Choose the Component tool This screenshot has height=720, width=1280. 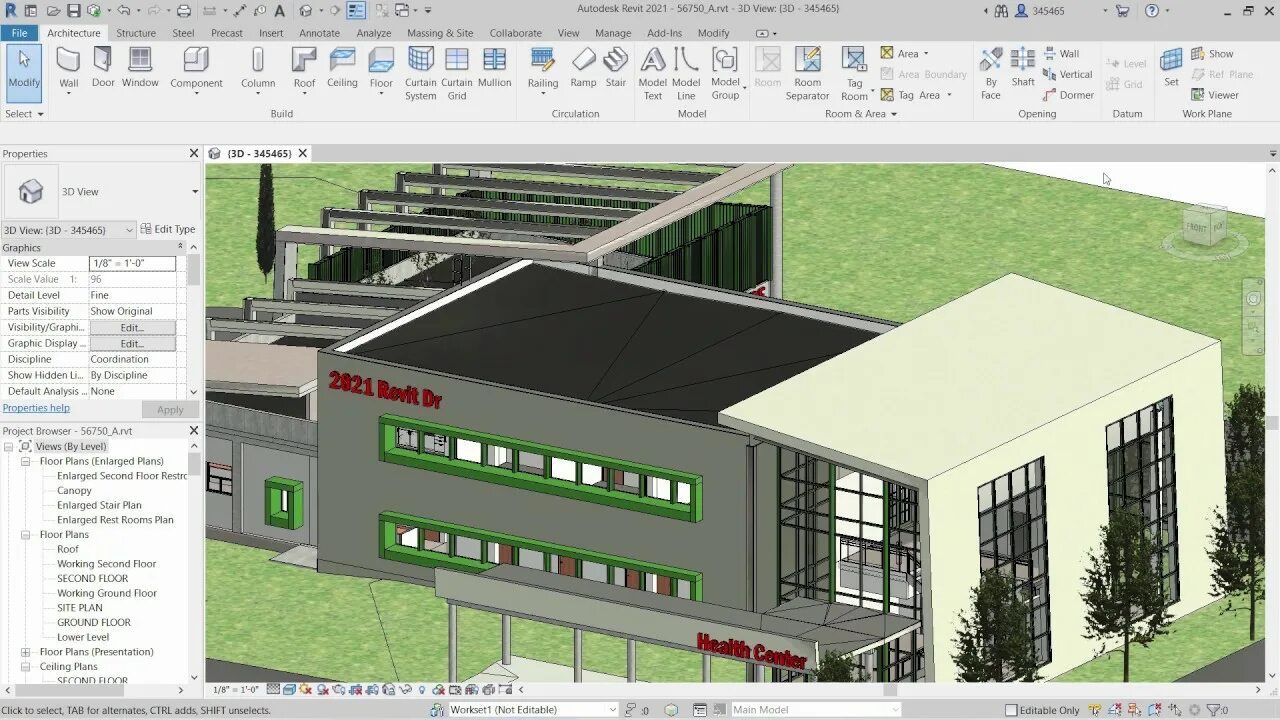coord(196,71)
